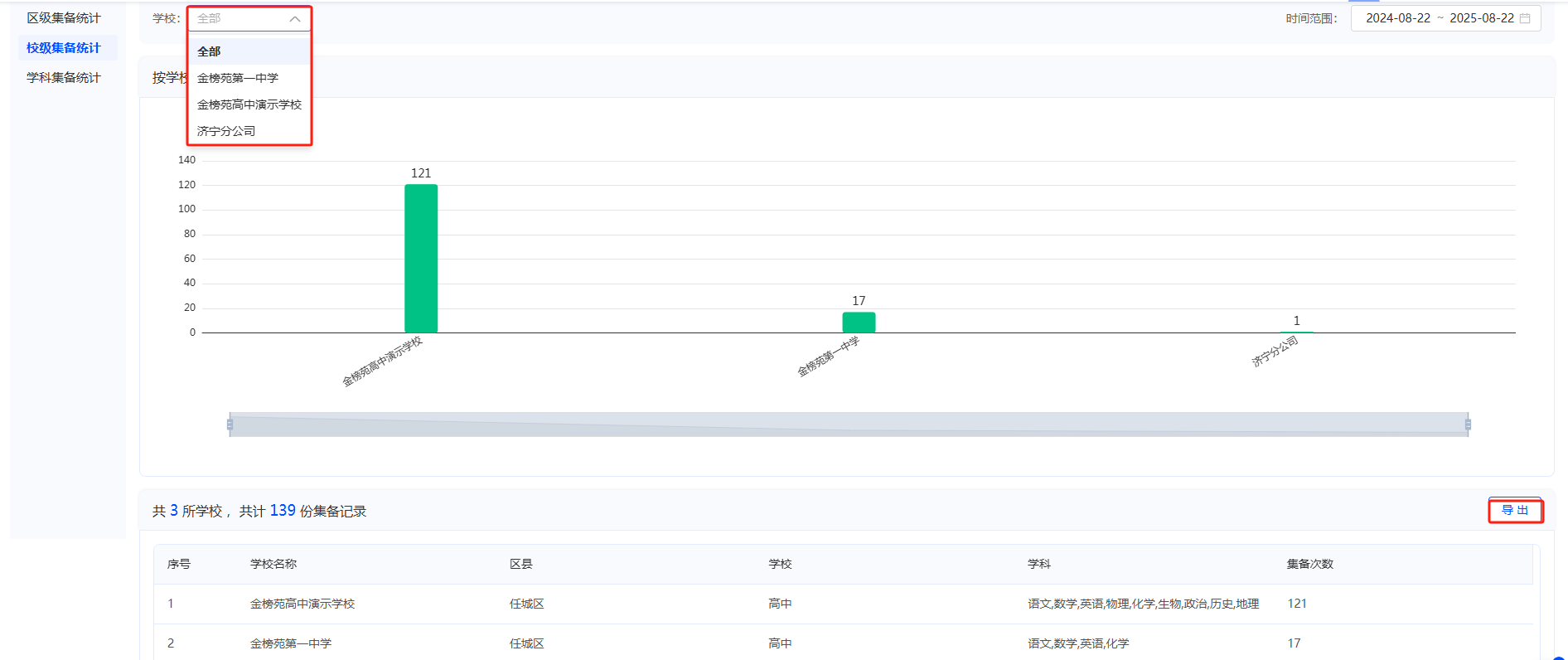Click the x-axis label 金榜苑高中演示学校
The image size is (1568, 660).
382,362
